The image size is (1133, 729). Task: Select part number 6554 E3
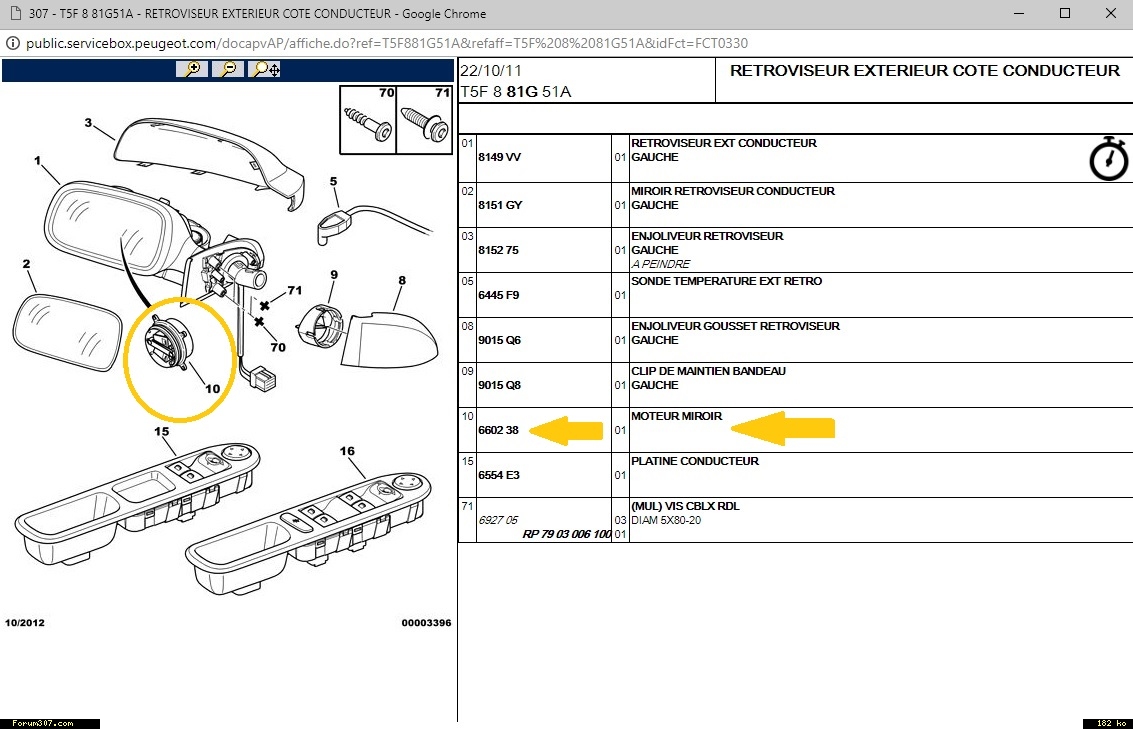pyautogui.click(x=499, y=475)
